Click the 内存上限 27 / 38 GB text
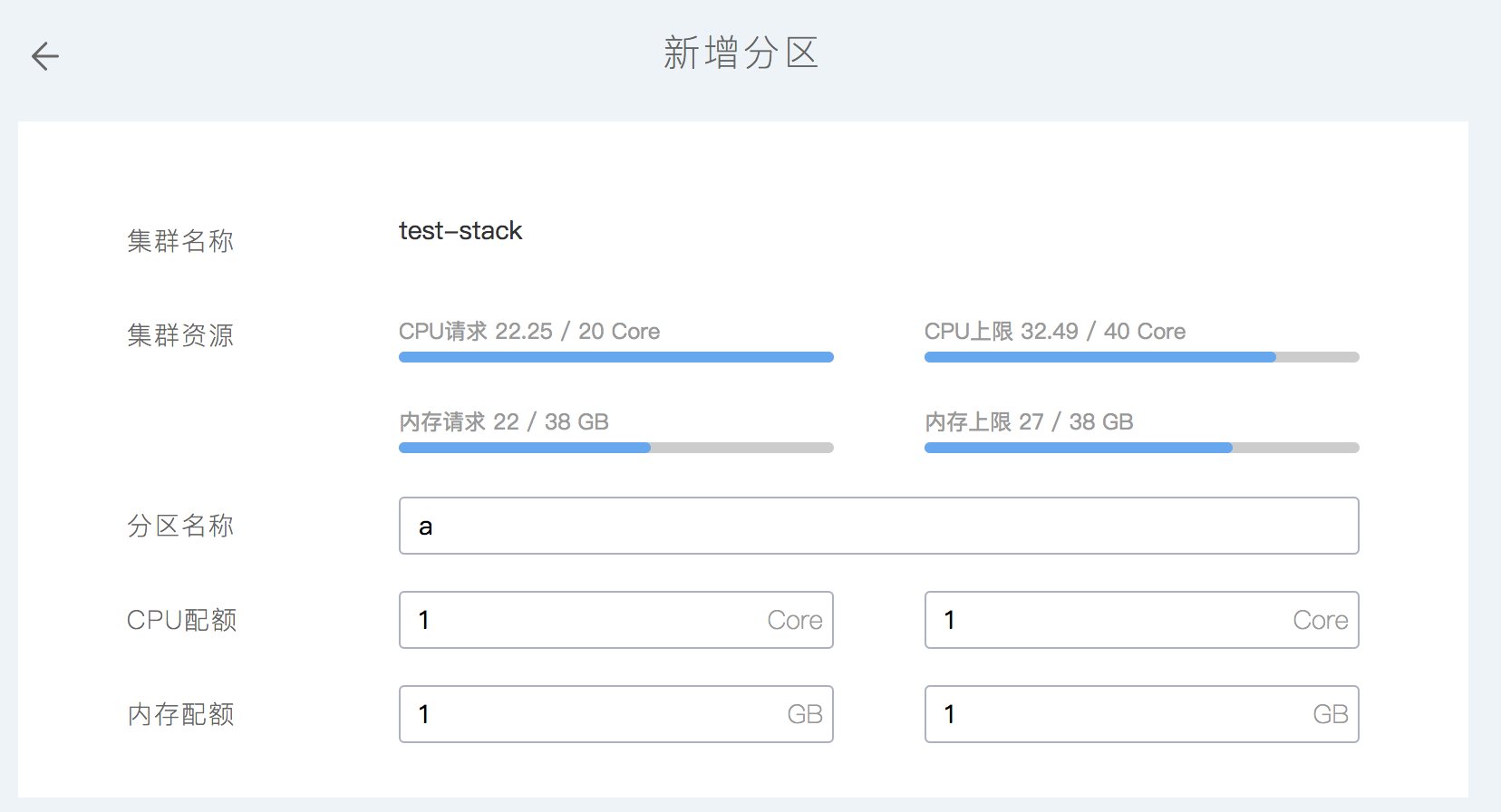1501x812 pixels. click(x=1029, y=422)
